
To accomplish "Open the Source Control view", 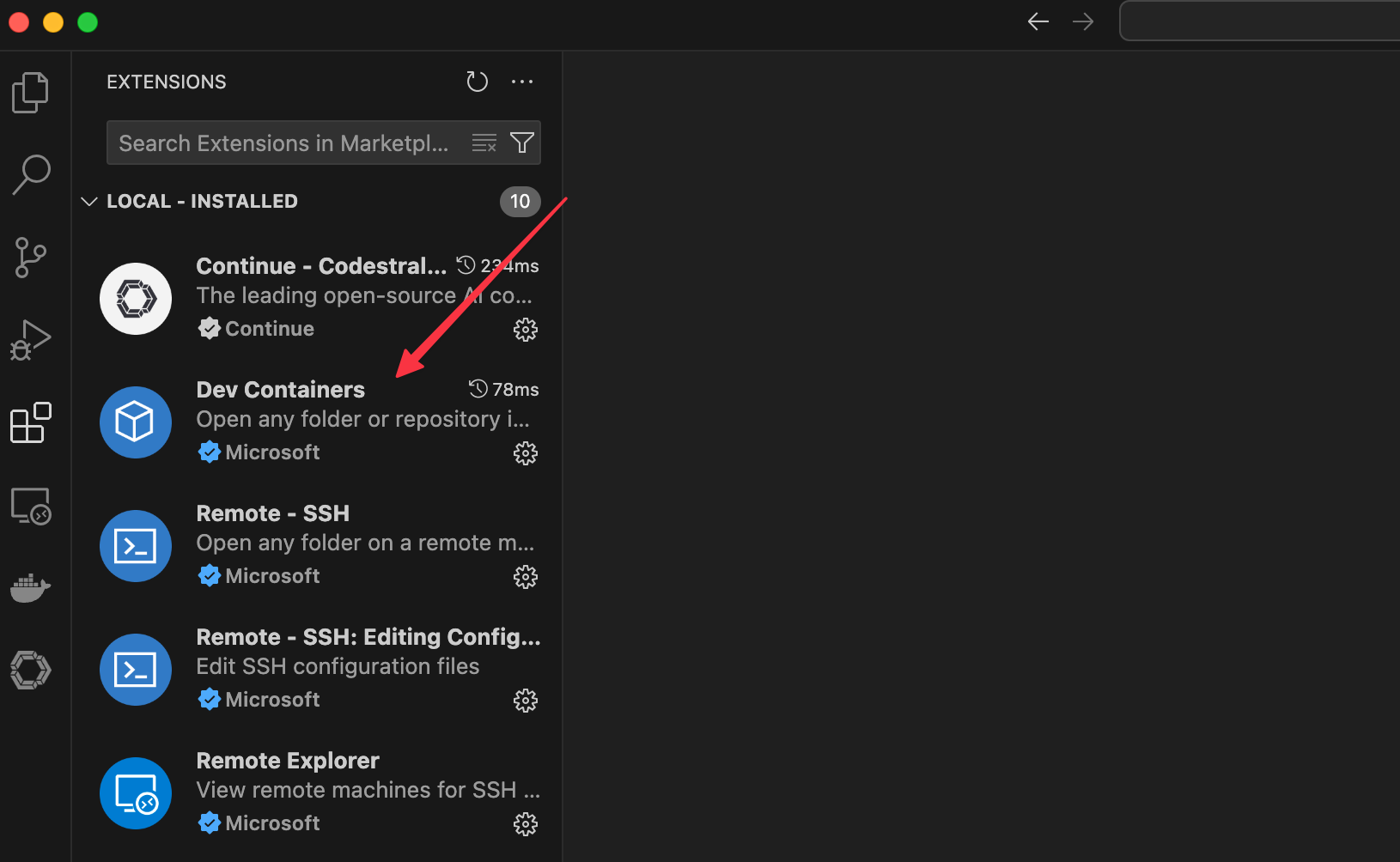I will [31, 258].
